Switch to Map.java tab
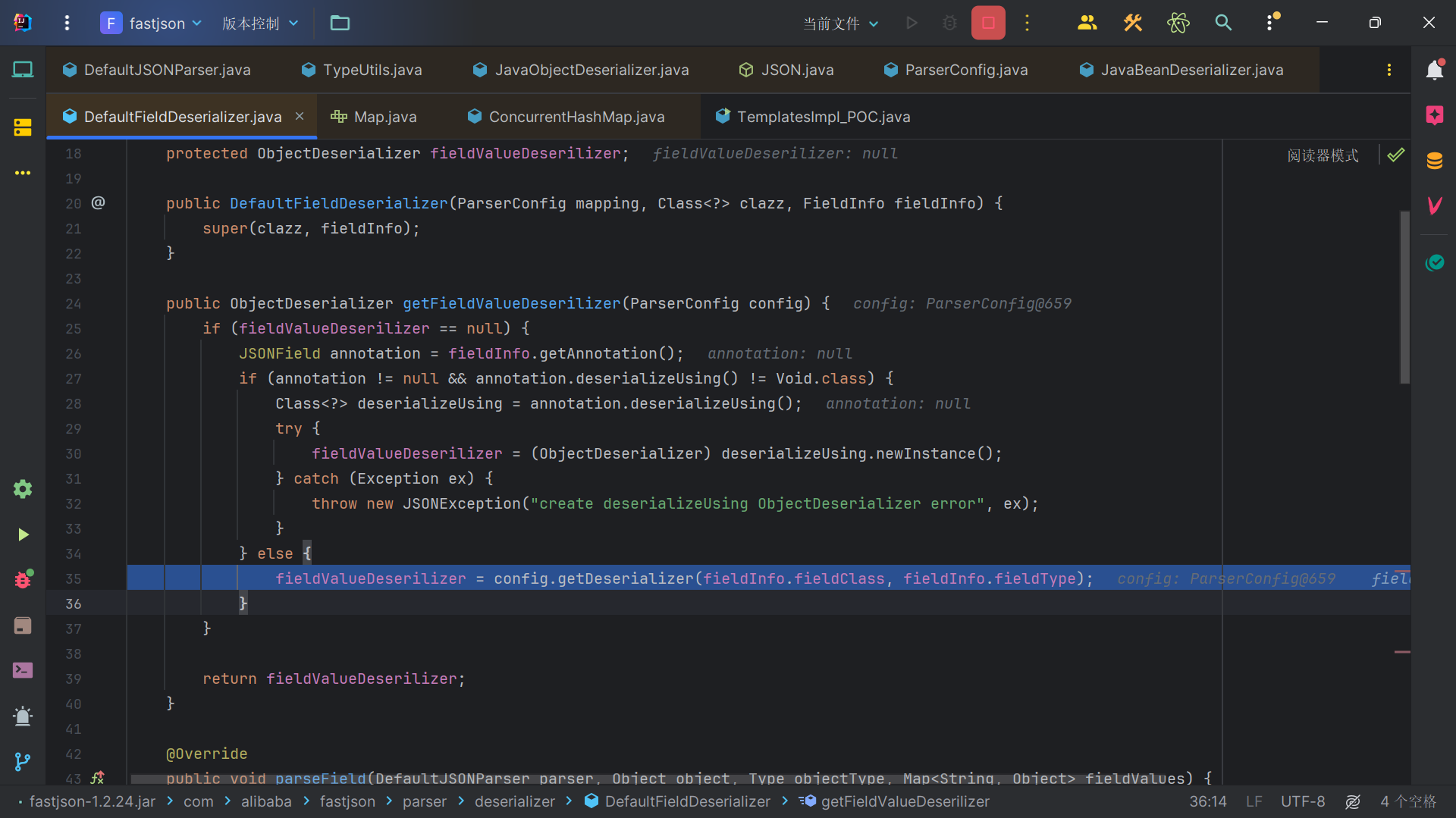 point(375,117)
